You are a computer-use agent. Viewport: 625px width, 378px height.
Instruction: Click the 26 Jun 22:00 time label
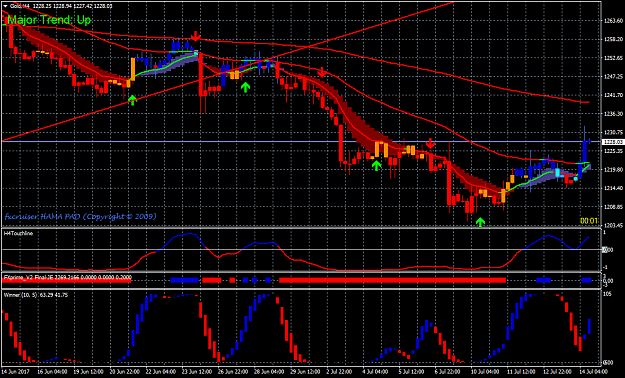[233, 372]
